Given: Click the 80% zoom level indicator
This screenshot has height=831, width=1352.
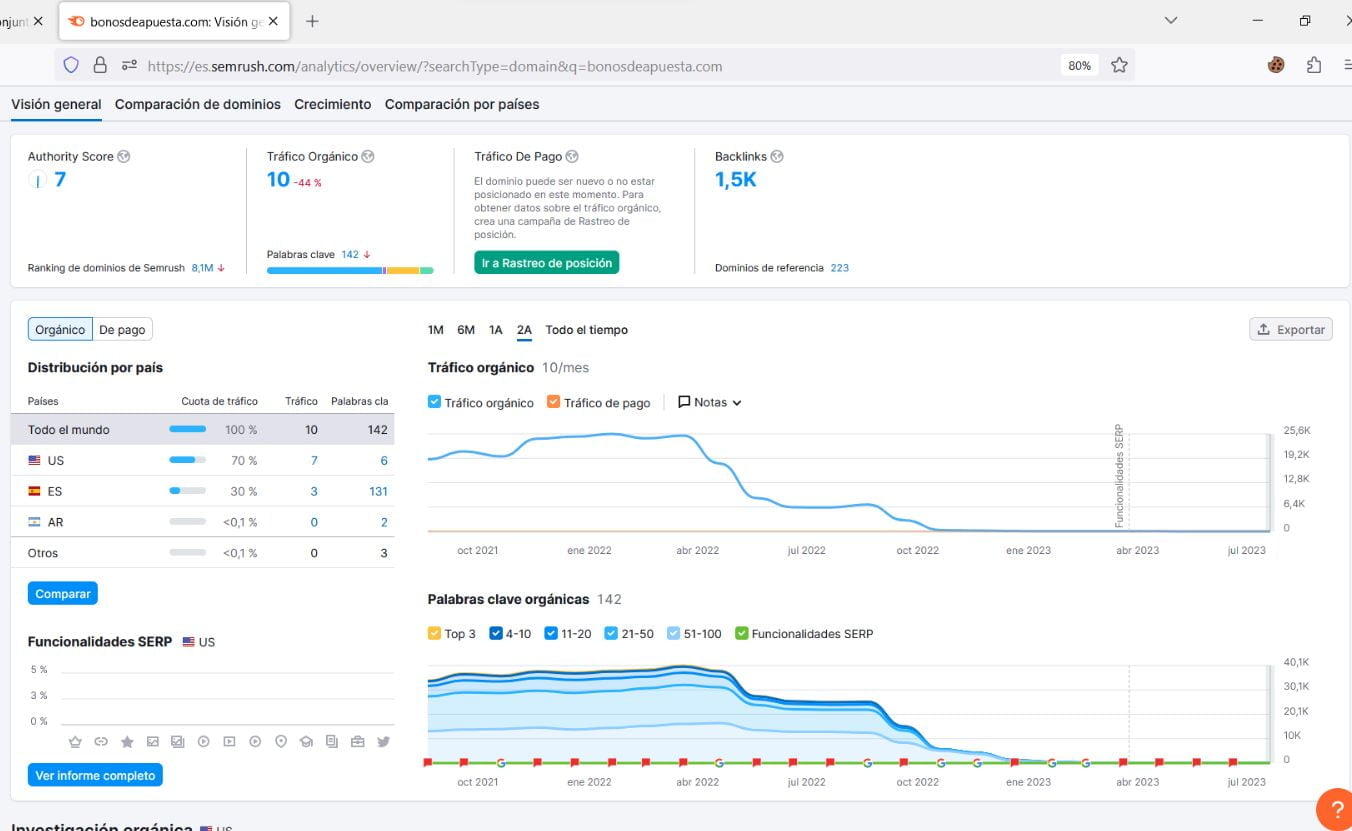Looking at the screenshot, I should (x=1079, y=65).
